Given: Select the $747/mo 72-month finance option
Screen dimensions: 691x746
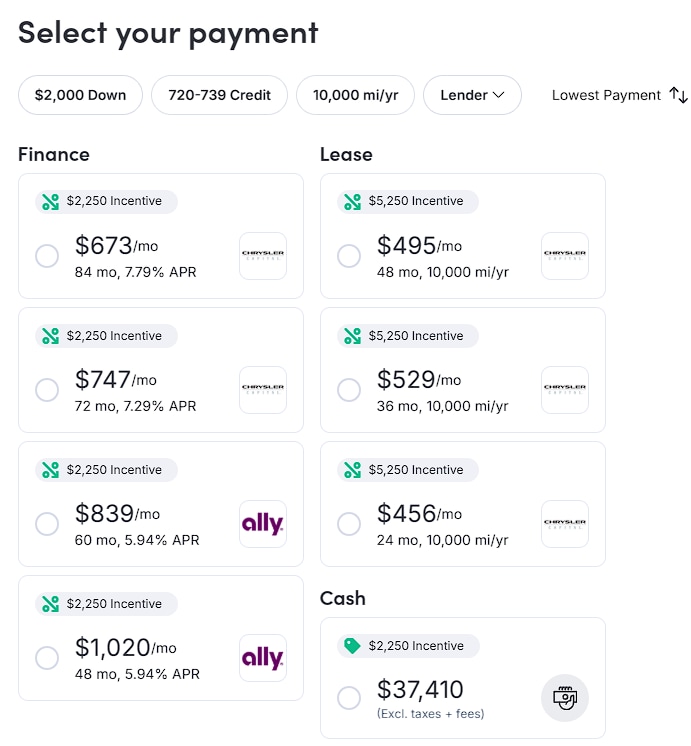Looking at the screenshot, I should point(47,390).
